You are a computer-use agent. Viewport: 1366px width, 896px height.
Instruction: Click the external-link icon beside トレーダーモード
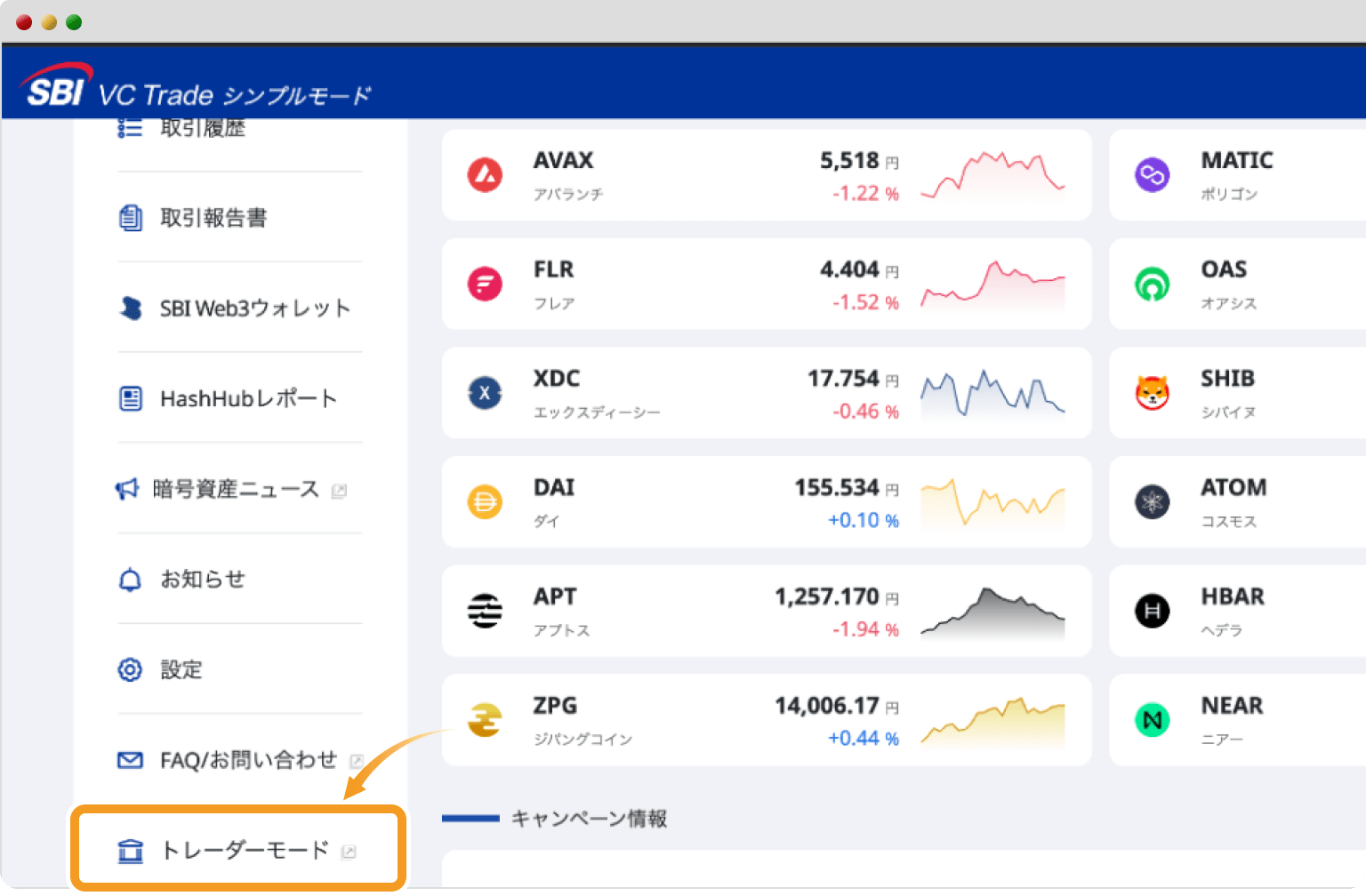pyautogui.click(x=349, y=851)
